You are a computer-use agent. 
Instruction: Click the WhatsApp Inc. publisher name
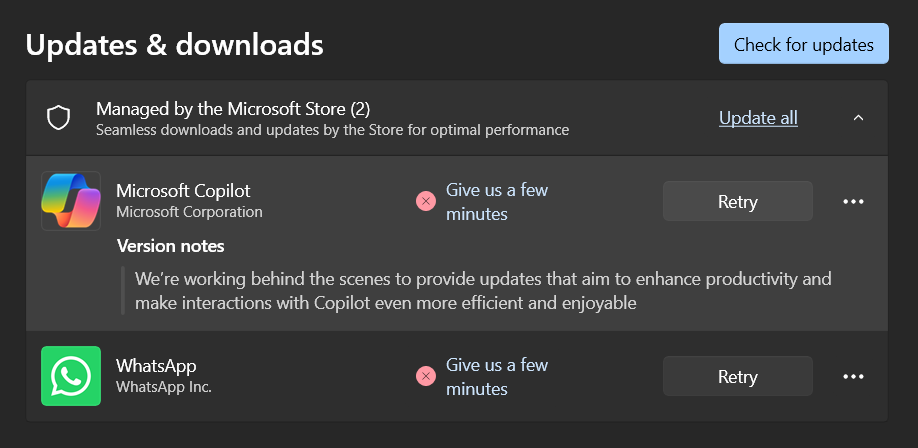tap(164, 387)
